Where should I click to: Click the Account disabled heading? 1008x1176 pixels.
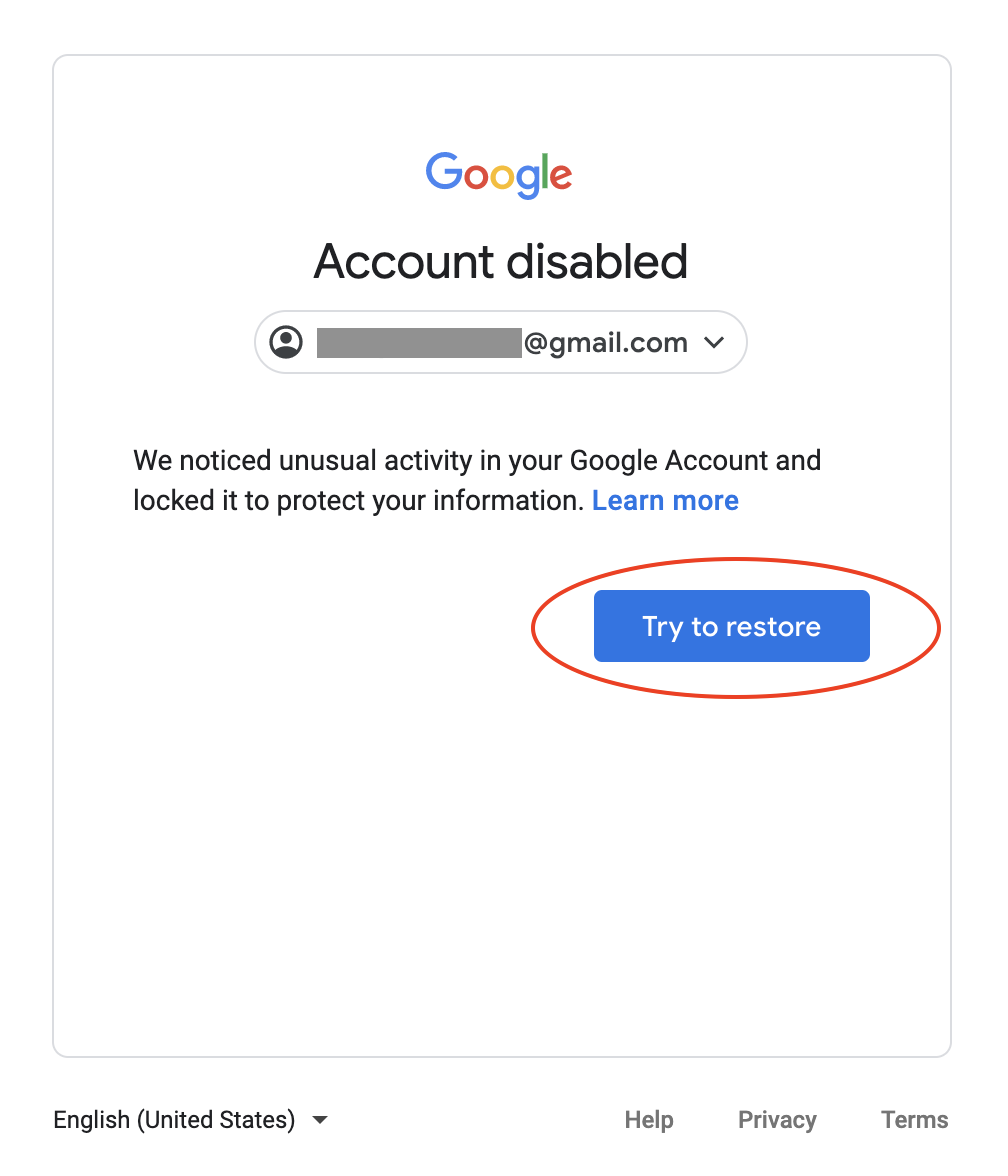[500, 262]
